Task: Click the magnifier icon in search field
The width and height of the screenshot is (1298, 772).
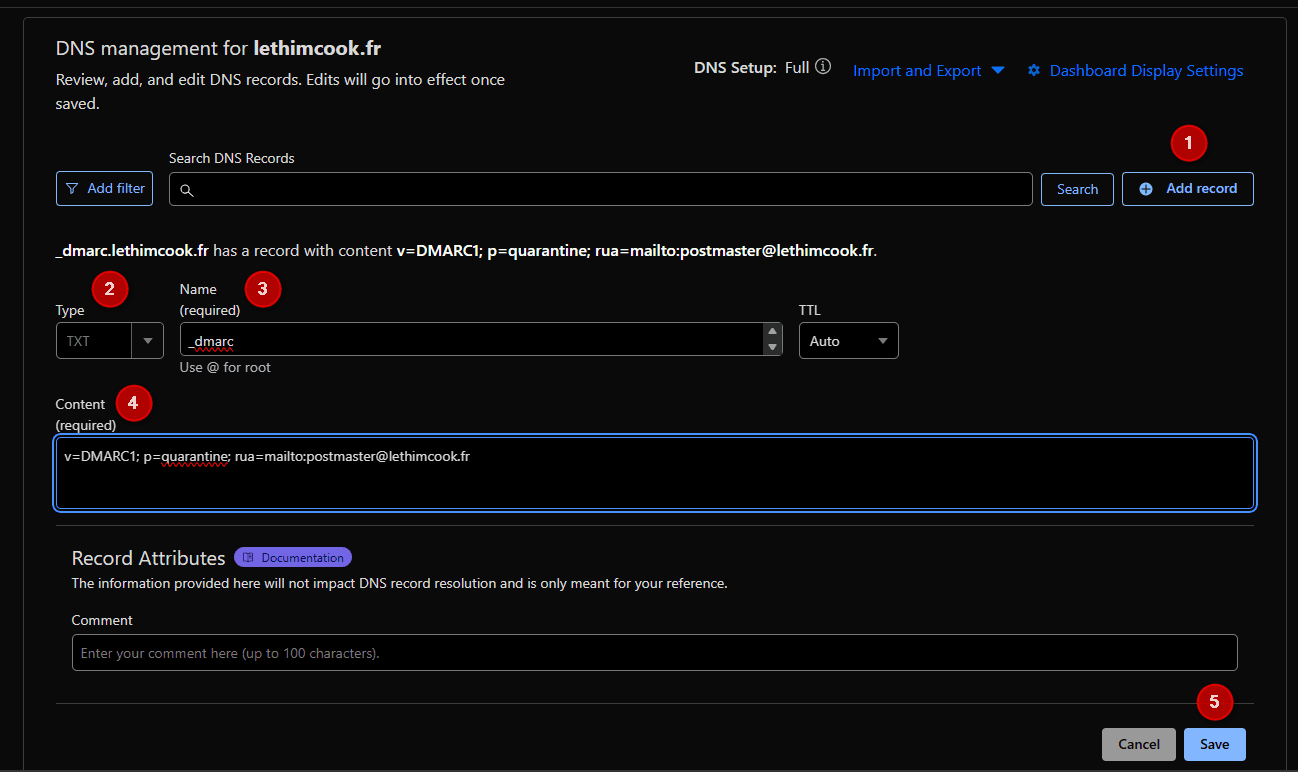Action: point(186,190)
